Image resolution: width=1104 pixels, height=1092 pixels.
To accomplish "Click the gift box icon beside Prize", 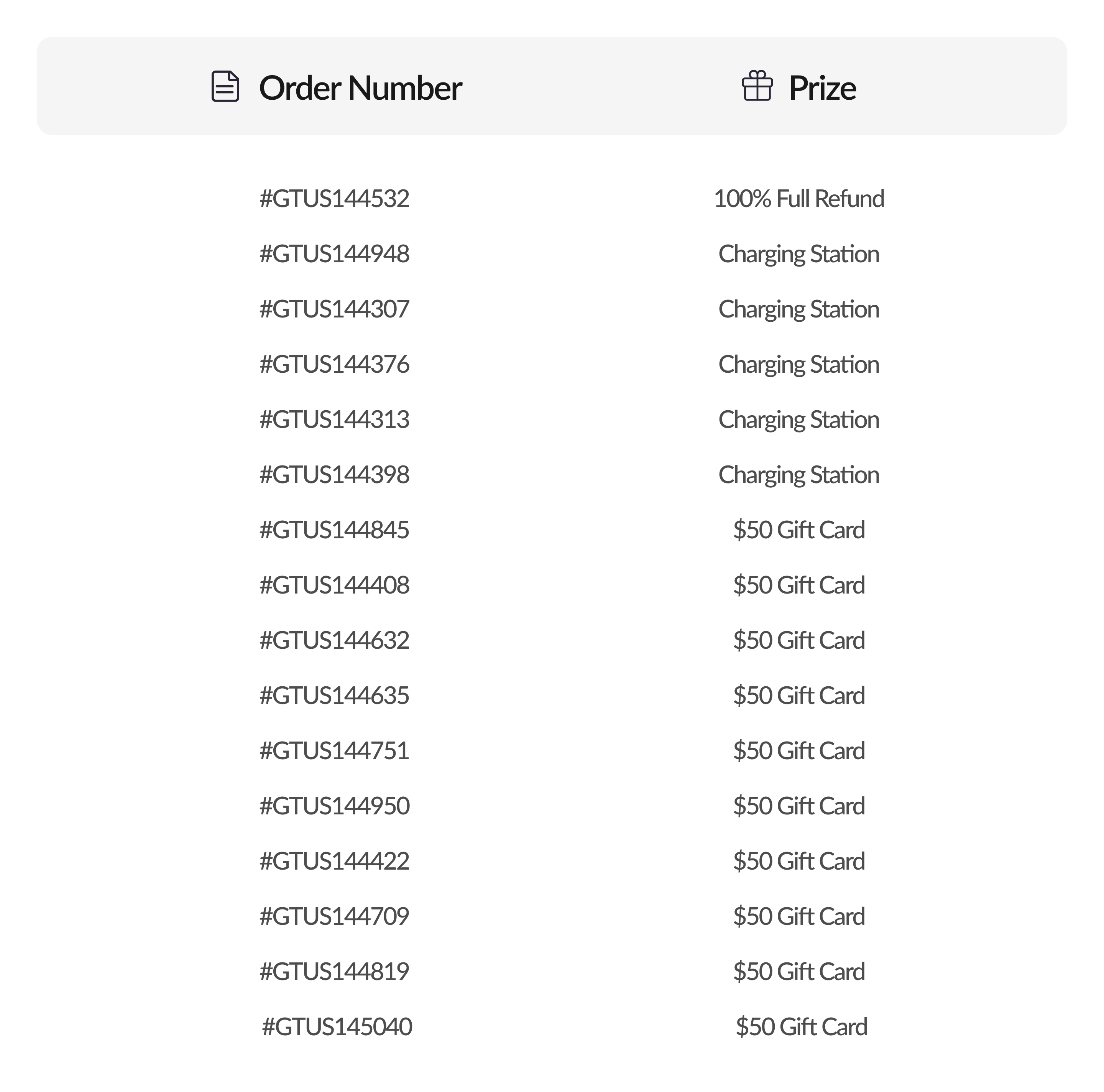I will (x=757, y=87).
